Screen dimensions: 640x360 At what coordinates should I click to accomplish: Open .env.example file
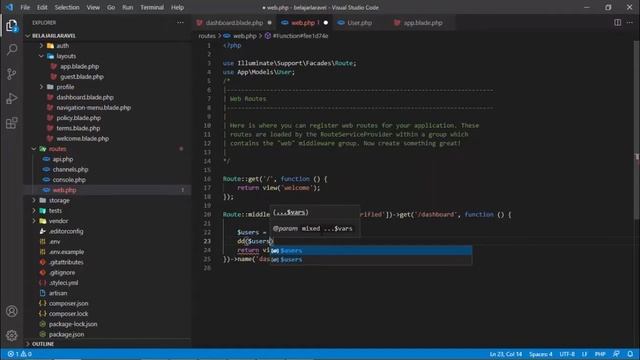66,252
